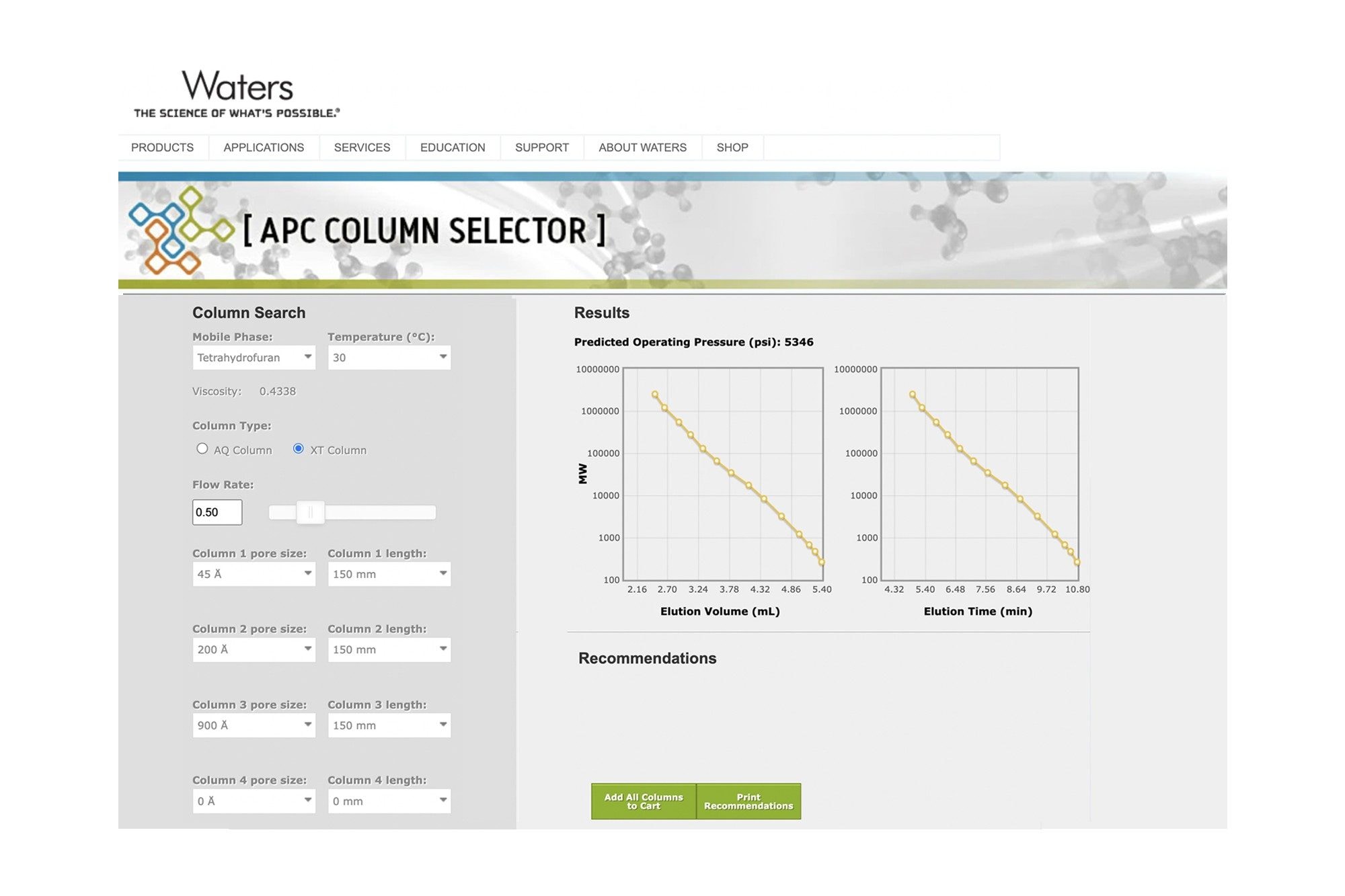Expand Column 2 length dropdown
Viewport: 1345px width, 896px height.
(x=389, y=649)
